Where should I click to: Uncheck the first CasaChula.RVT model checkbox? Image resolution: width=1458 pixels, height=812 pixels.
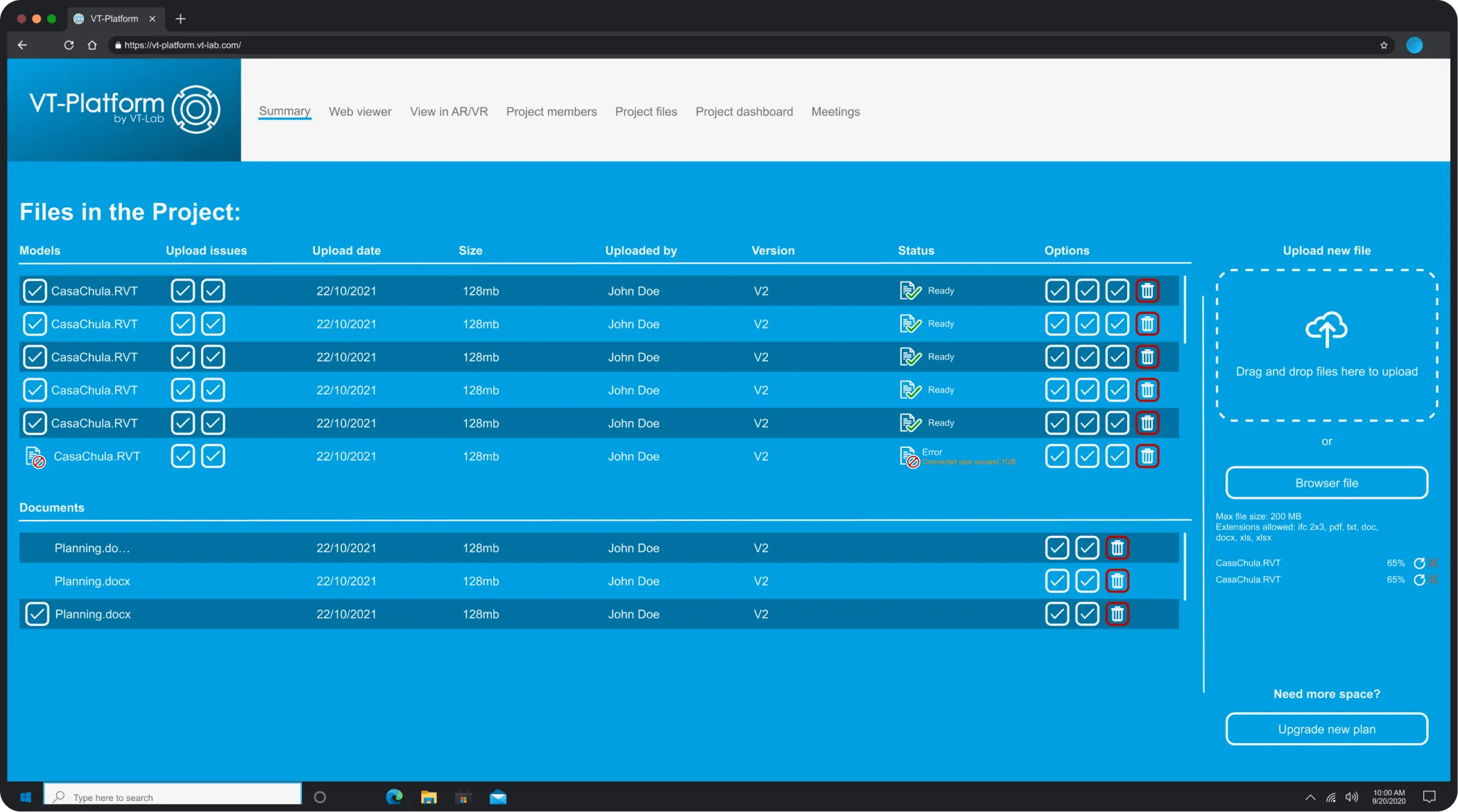(35, 291)
